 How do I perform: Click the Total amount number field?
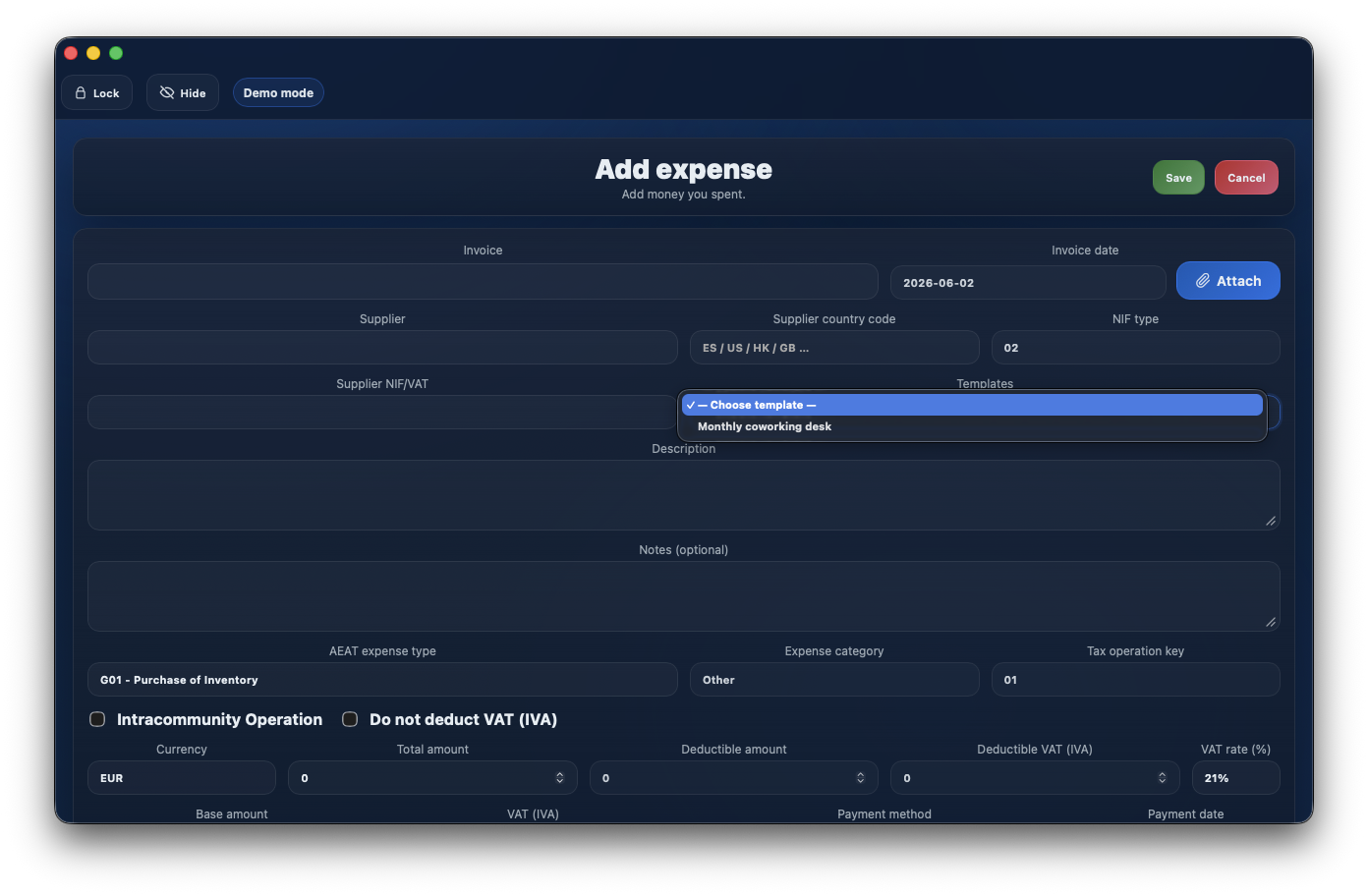[x=432, y=778]
